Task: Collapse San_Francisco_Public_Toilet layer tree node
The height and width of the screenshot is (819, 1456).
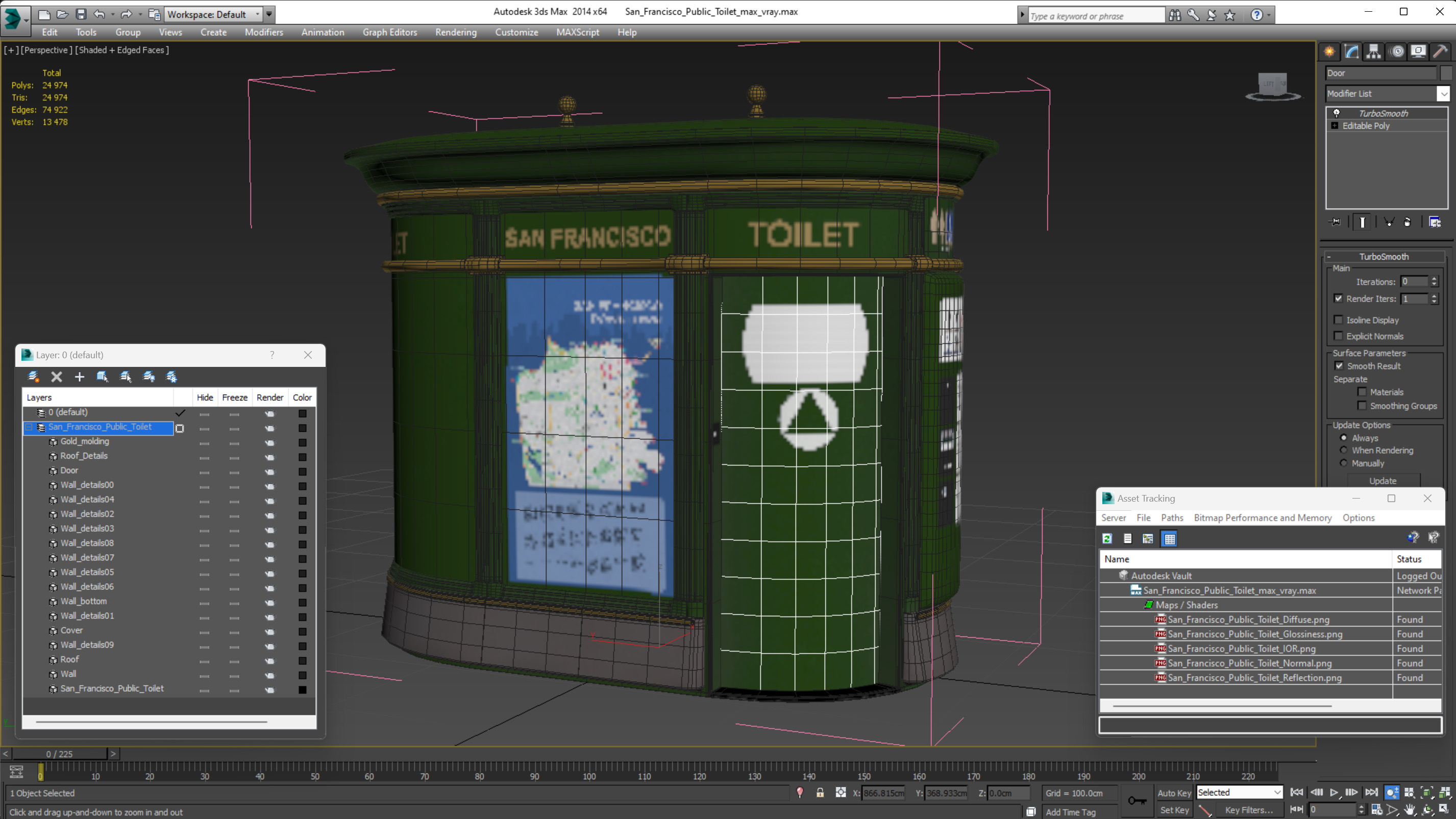Action: point(28,427)
